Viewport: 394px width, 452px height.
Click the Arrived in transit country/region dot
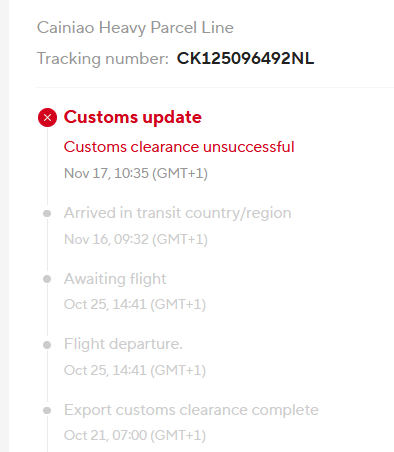(x=47, y=213)
